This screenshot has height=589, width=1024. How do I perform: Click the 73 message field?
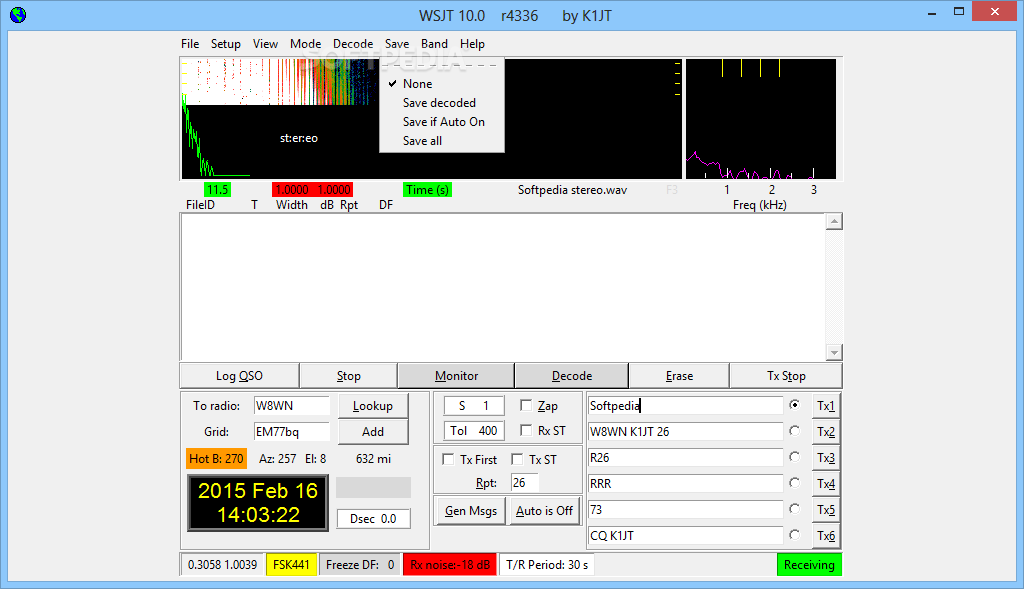pyautogui.click(x=685, y=509)
